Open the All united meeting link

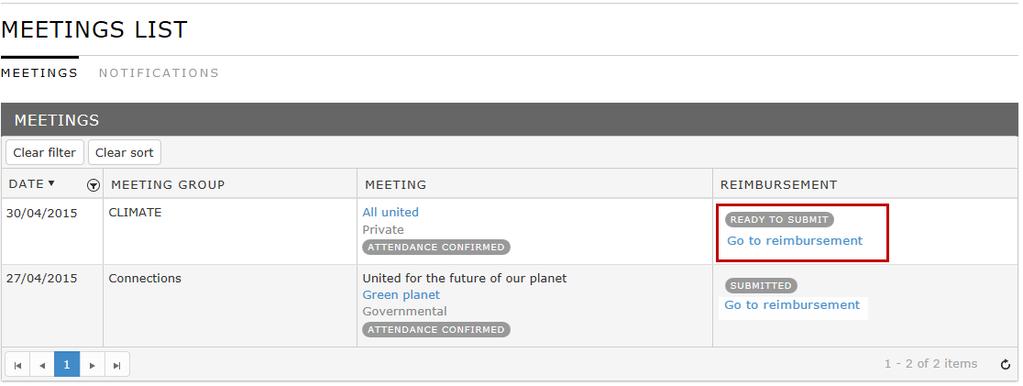390,212
